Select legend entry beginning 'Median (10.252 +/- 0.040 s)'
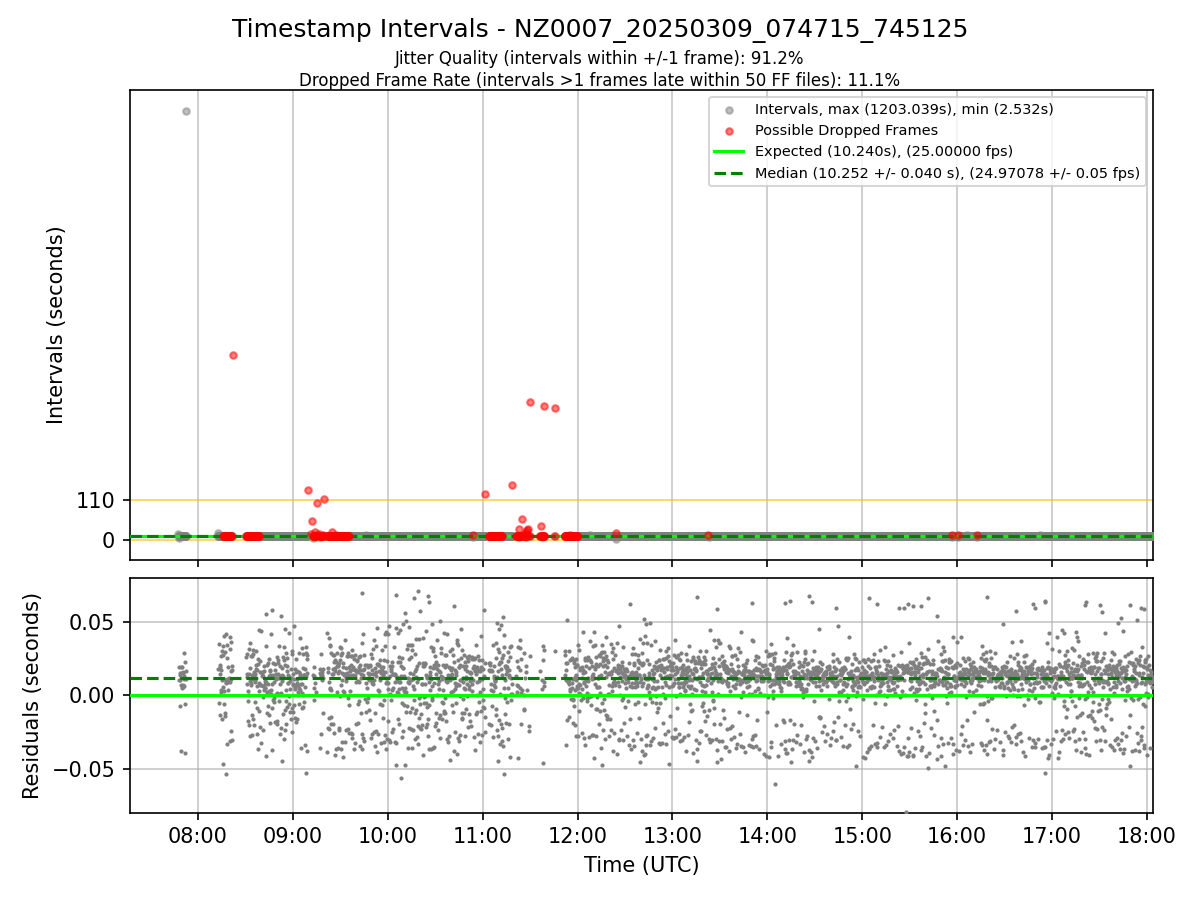The image size is (1200, 900). point(947,173)
